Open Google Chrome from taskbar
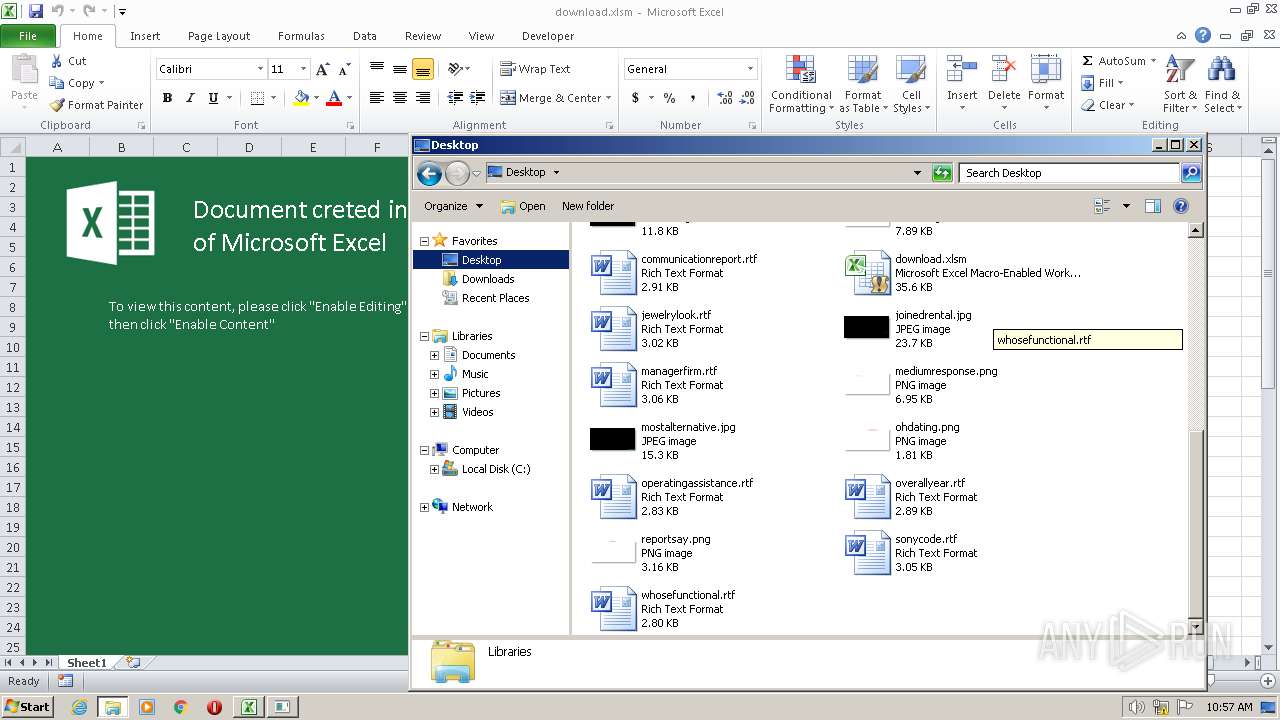The height and width of the screenshot is (720, 1280). click(x=180, y=707)
